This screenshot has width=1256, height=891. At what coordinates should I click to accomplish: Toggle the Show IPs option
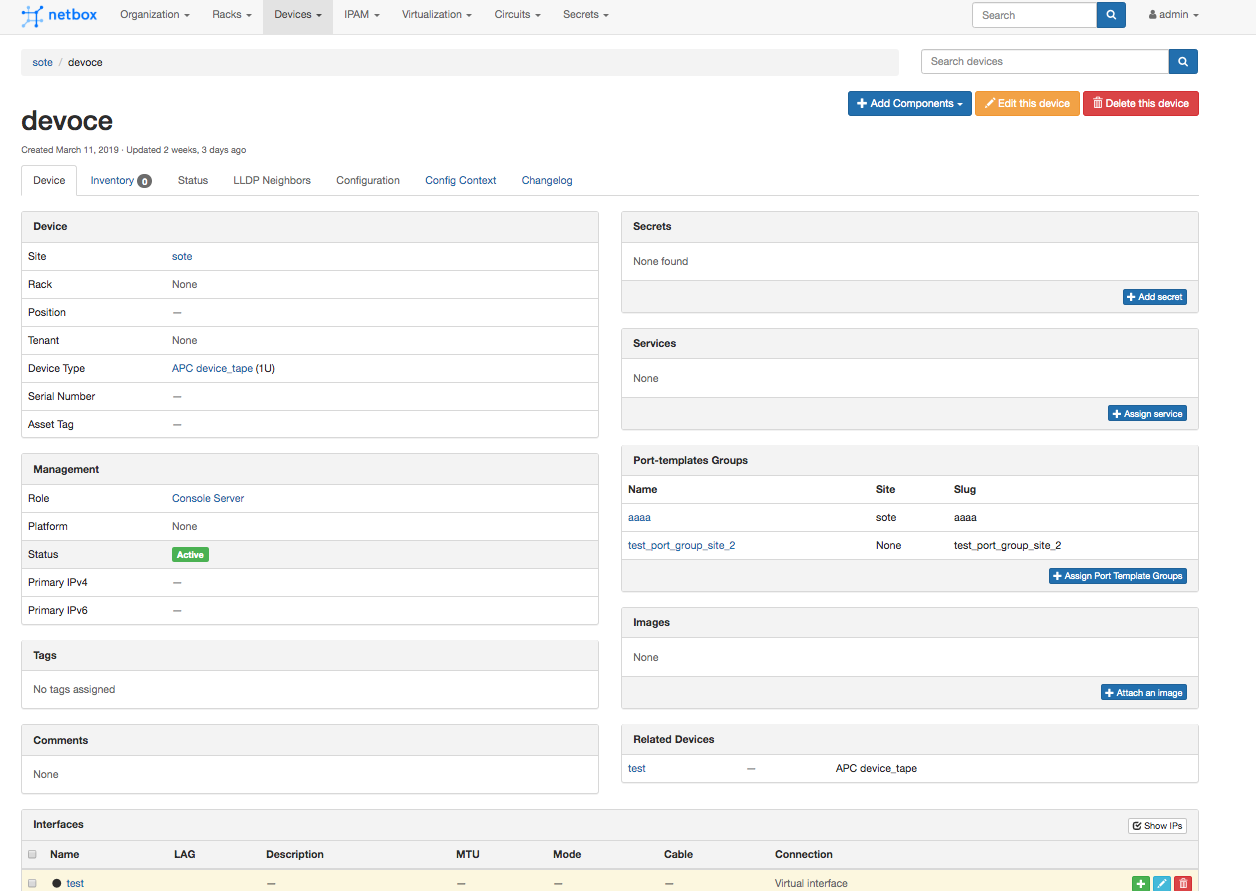pyautogui.click(x=1157, y=826)
